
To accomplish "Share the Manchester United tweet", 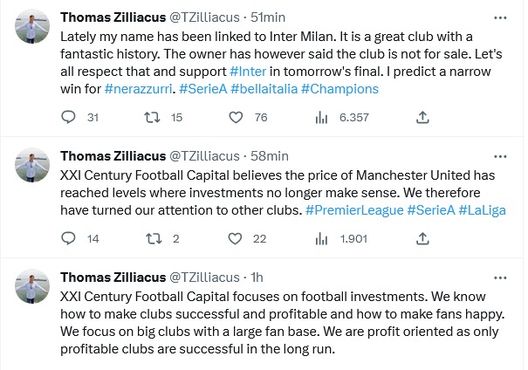I will coord(422,239).
